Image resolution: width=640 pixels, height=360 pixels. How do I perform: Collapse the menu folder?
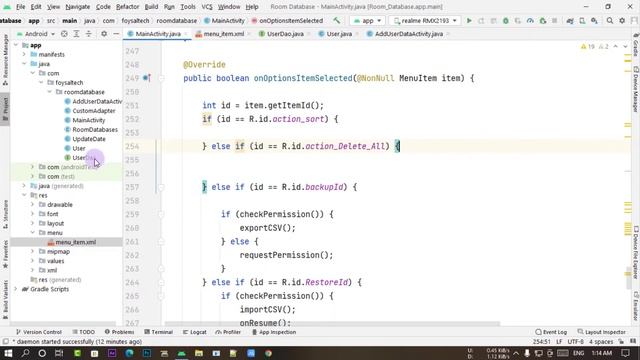point(32,233)
